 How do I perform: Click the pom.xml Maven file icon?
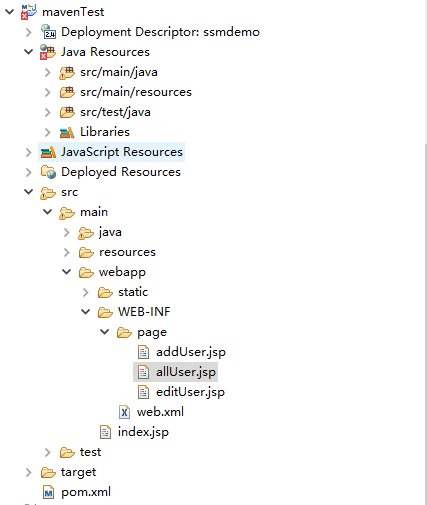[49, 492]
